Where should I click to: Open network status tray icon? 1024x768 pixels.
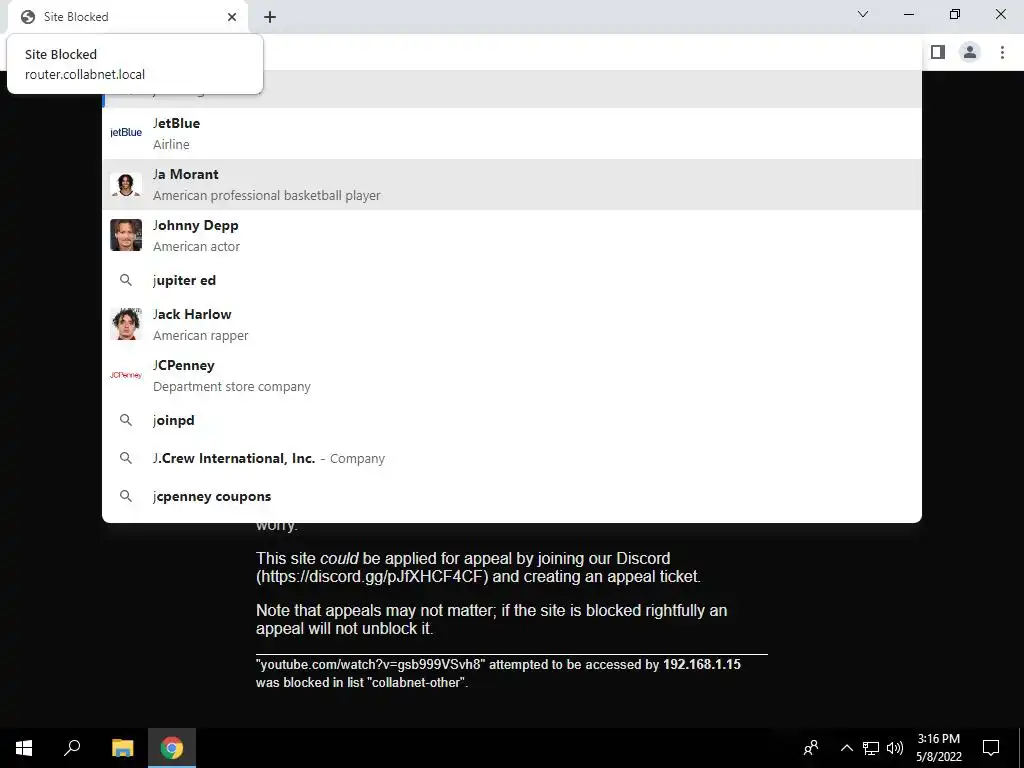pos(871,748)
